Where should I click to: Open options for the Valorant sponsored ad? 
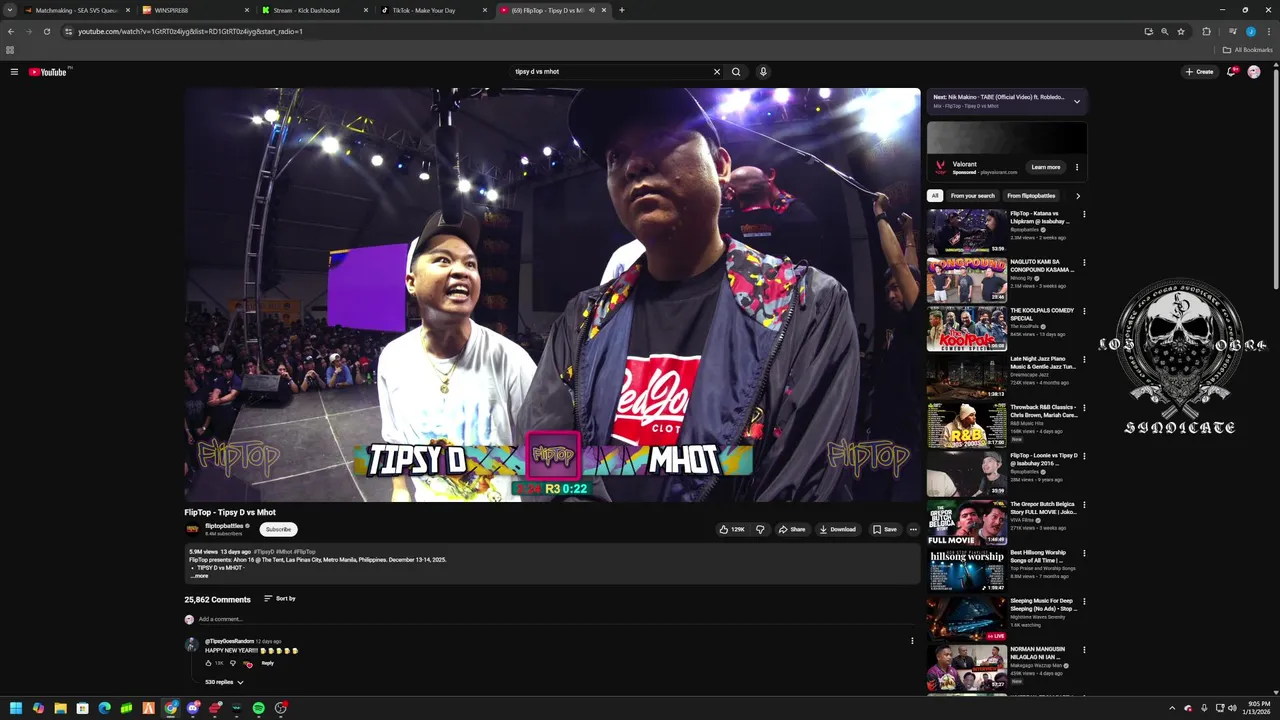pyautogui.click(x=1077, y=167)
